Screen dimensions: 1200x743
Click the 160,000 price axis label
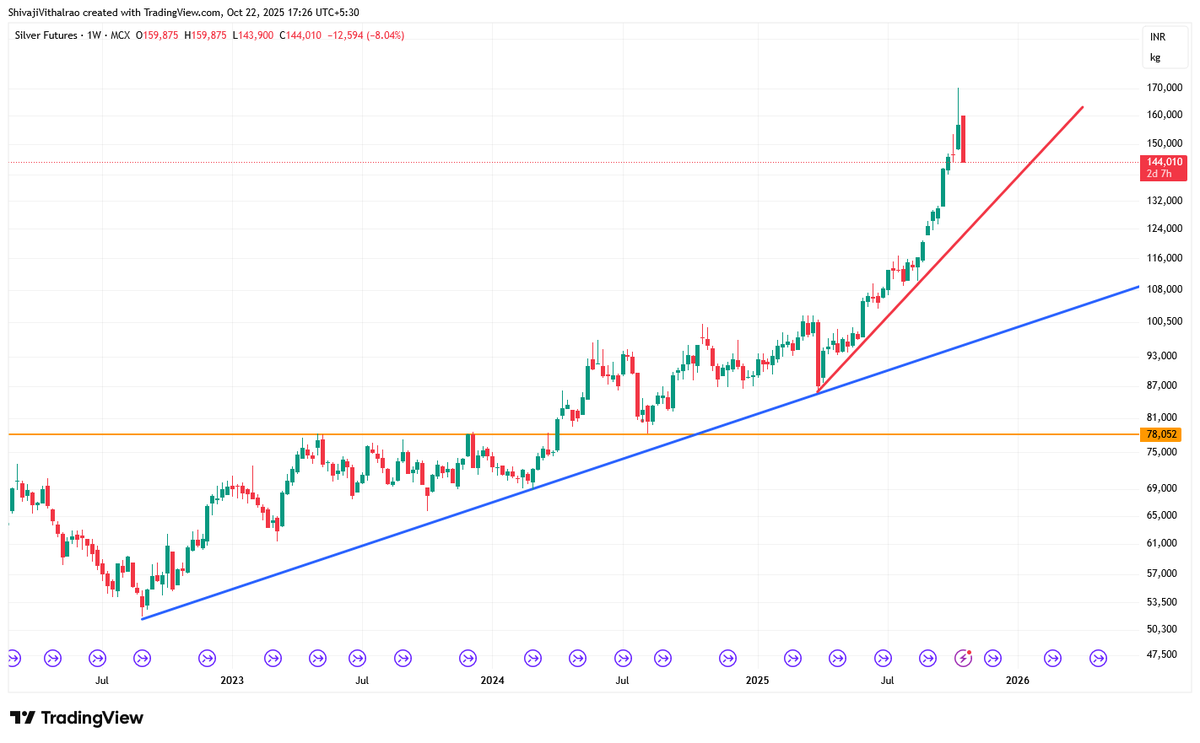(1165, 115)
